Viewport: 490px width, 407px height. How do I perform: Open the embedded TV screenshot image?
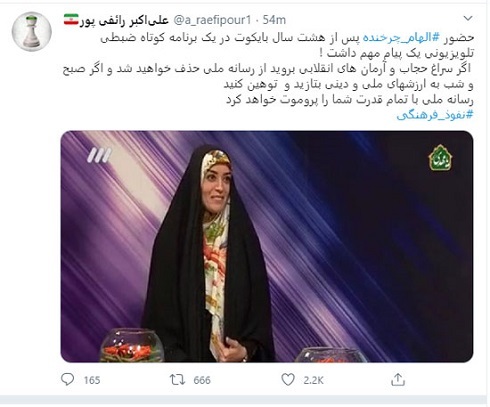267,246
